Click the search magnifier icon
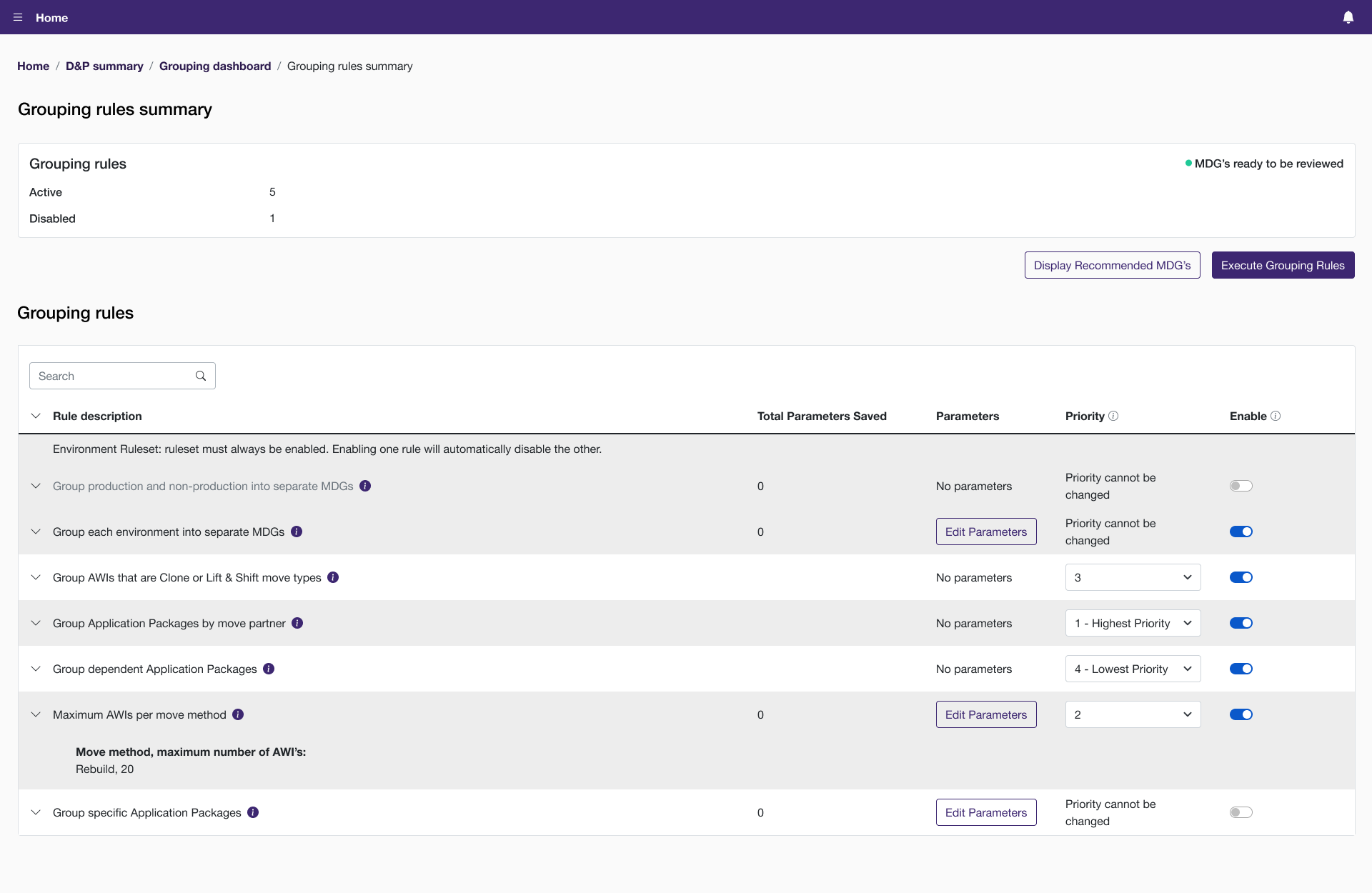The image size is (1372, 893). click(x=201, y=376)
